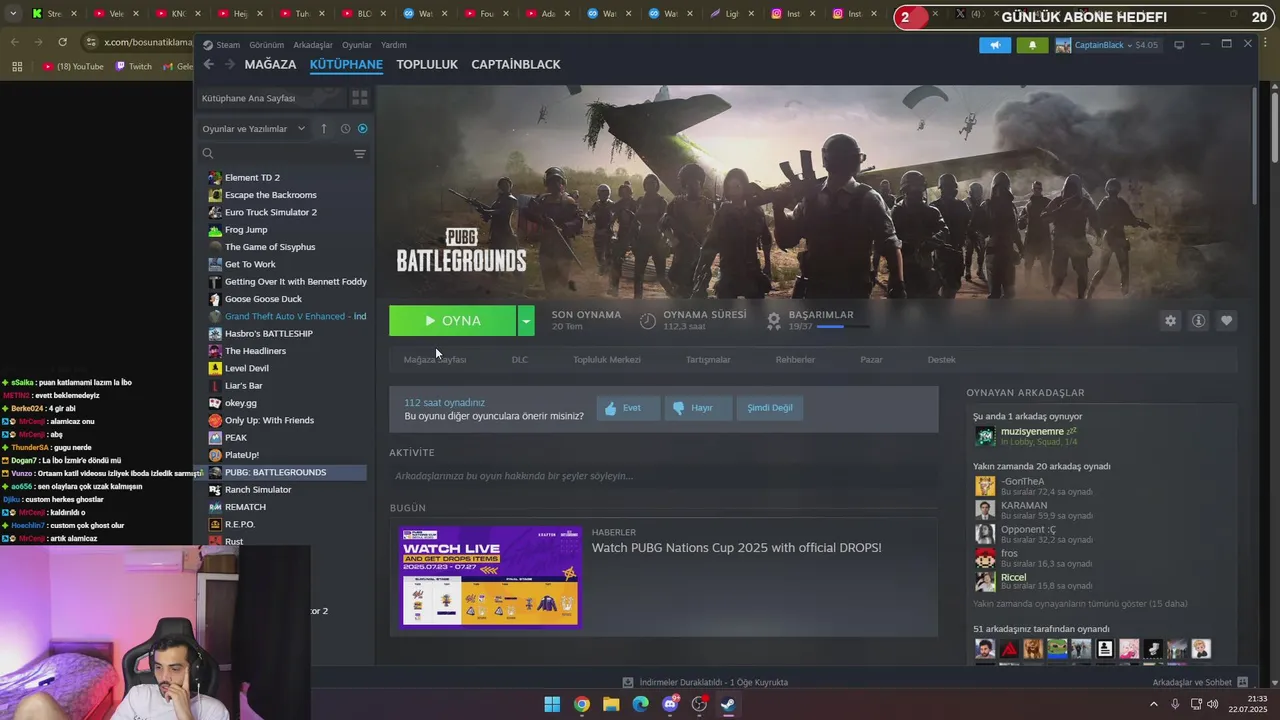This screenshot has height=720, width=1280.
Task: Open CaptainBlack account dropdown
Action: 1107,45
